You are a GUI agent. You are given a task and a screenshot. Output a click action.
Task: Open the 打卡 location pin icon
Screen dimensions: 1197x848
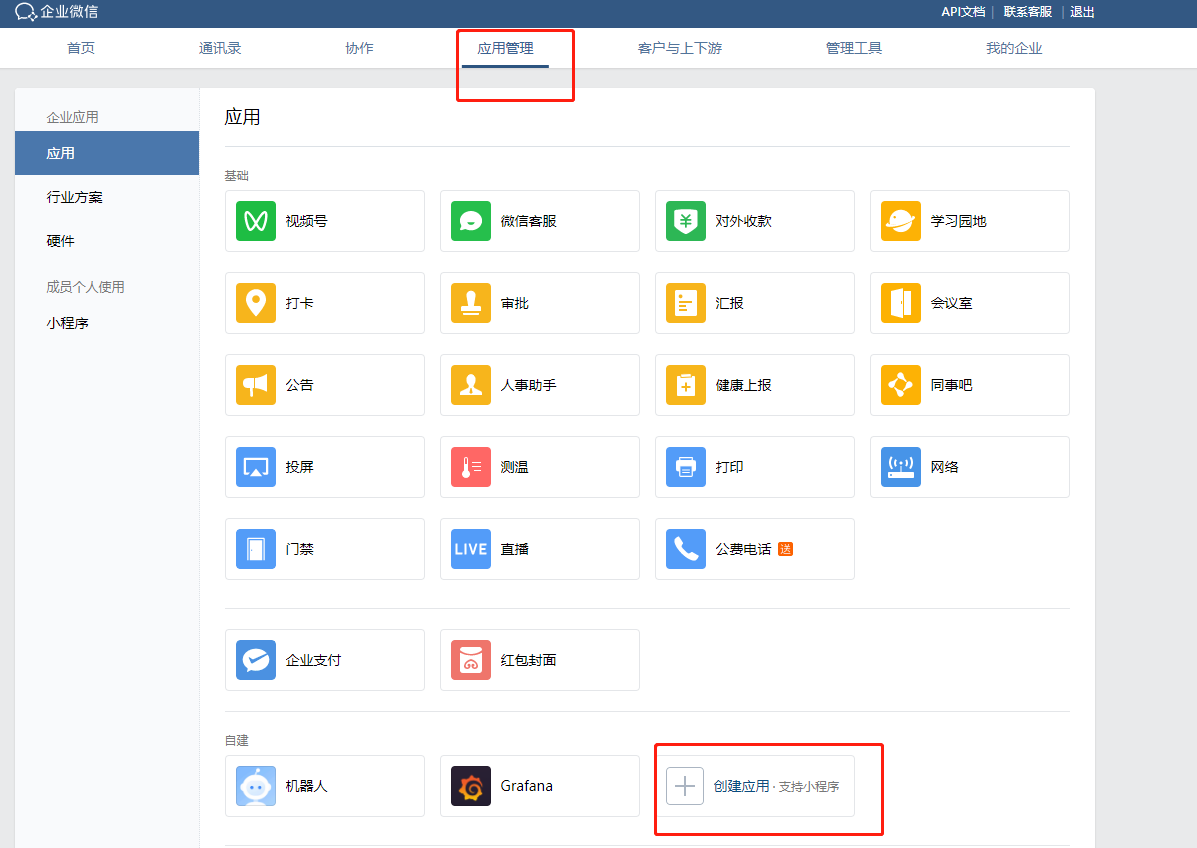pos(256,303)
